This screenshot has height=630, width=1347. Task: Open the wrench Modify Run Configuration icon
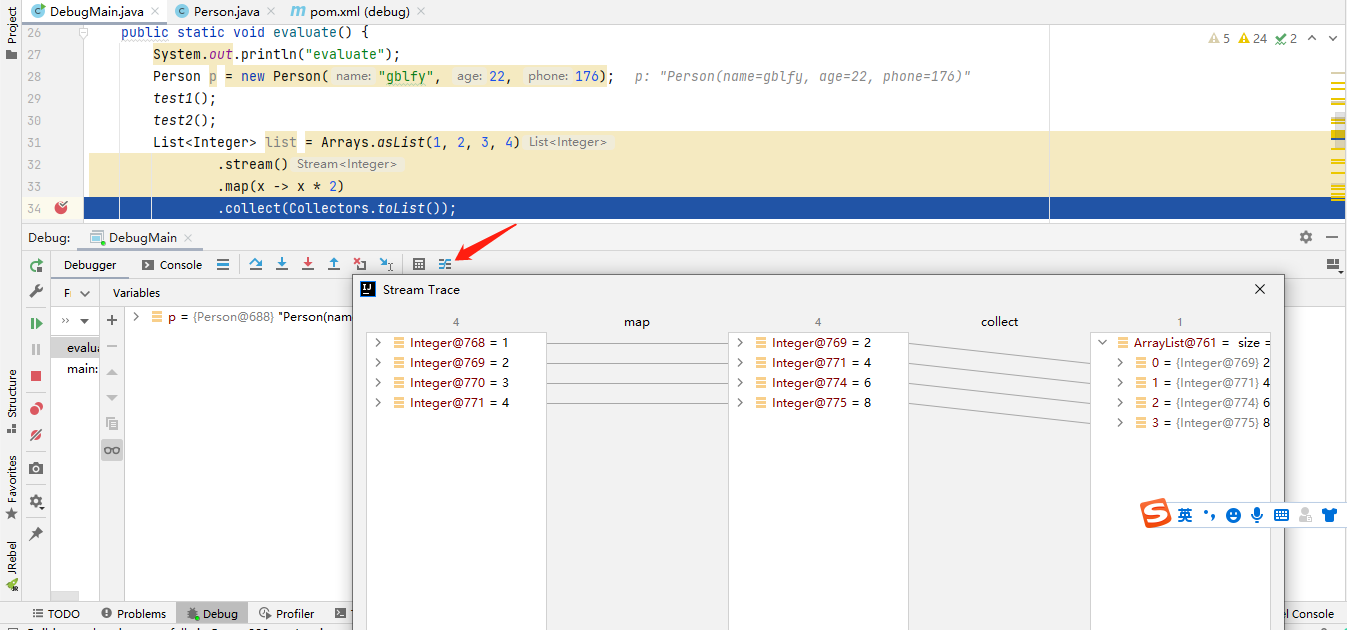pos(36,291)
